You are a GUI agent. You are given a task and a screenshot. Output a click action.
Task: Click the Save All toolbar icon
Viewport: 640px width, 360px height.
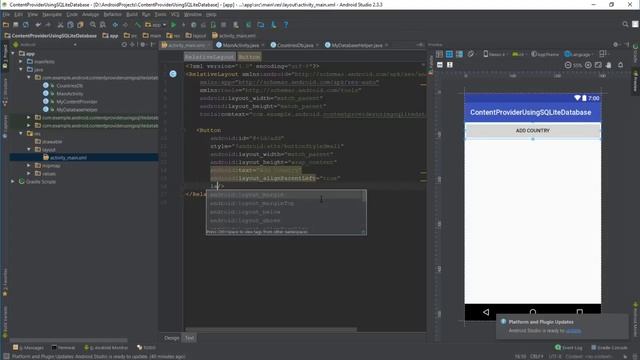16,25
